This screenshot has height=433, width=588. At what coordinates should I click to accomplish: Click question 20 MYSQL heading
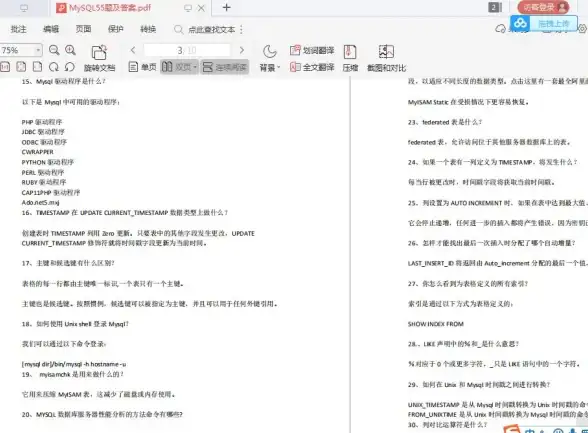102,414
